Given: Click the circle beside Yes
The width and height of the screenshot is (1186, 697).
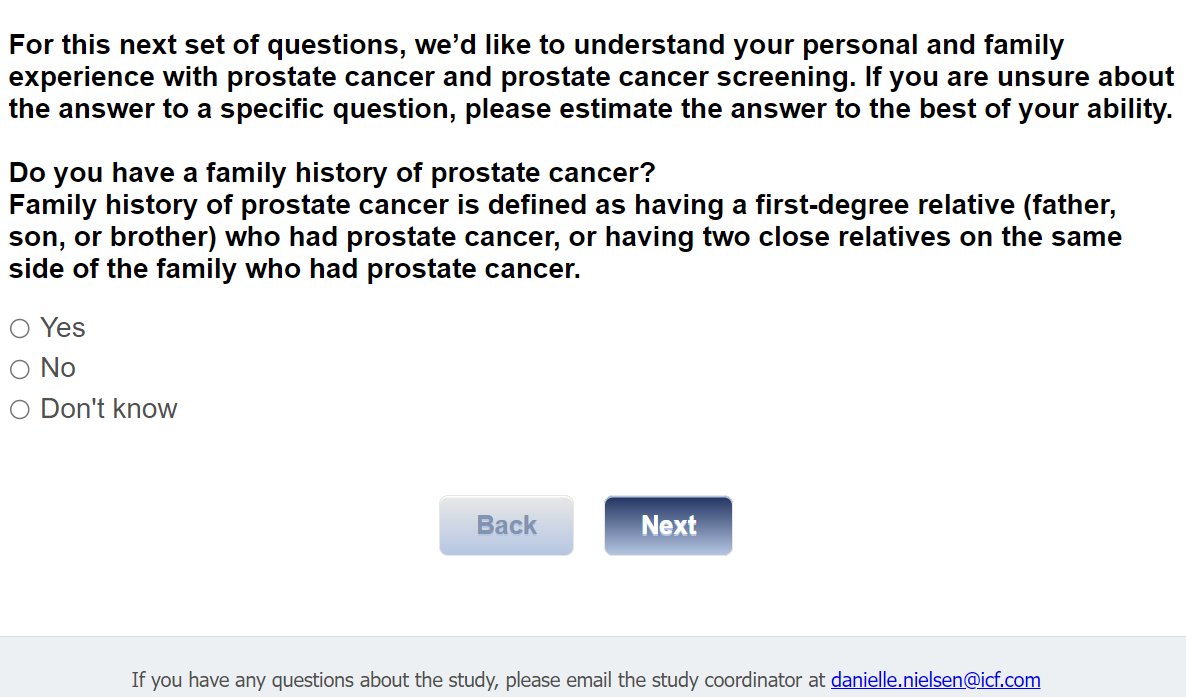Looking at the screenshot, I should click(20, 329).
